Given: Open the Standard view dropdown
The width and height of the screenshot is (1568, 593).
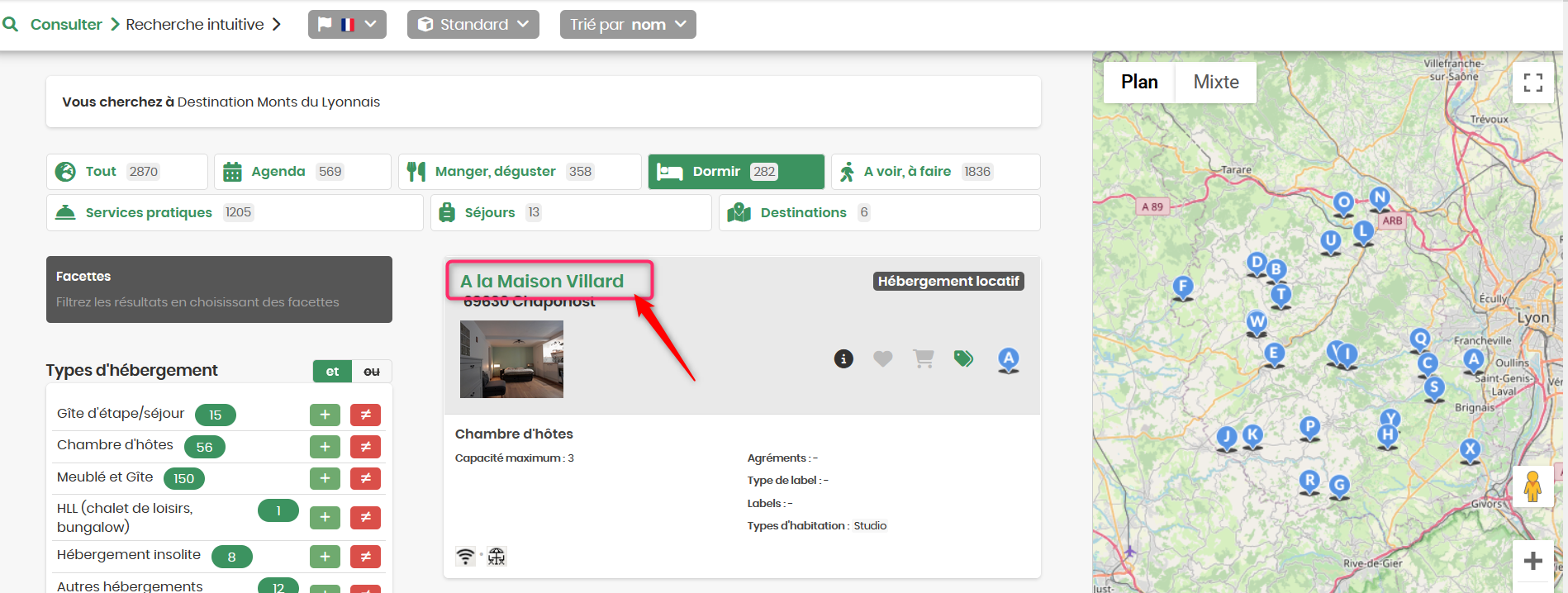Looking at the screenshot, I should (473, 25).
